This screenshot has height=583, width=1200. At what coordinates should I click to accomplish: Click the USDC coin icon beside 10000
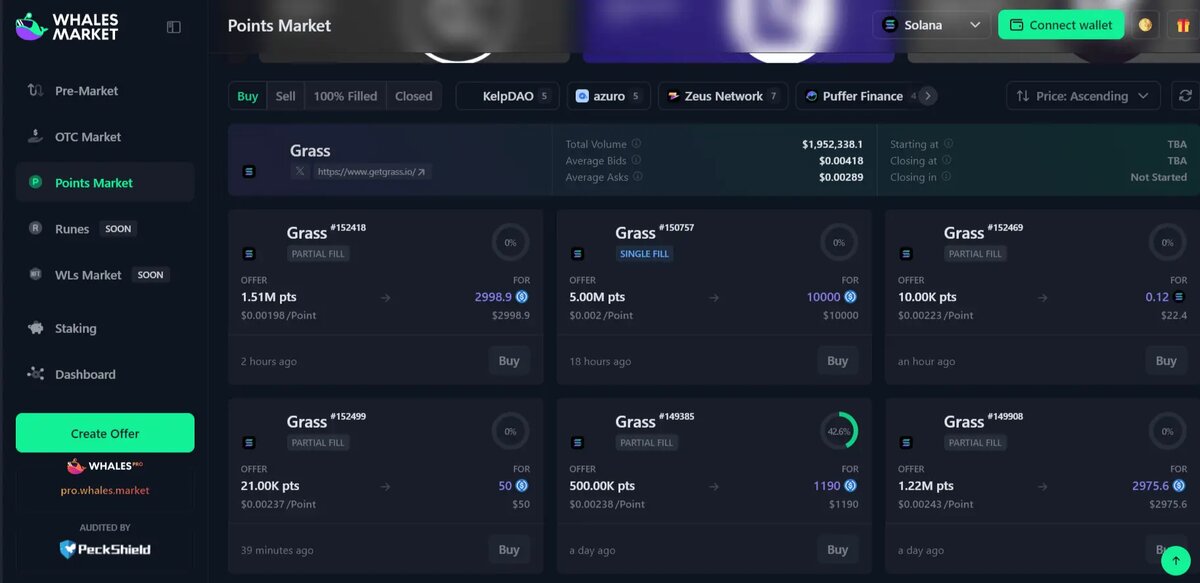click(850, 297)
